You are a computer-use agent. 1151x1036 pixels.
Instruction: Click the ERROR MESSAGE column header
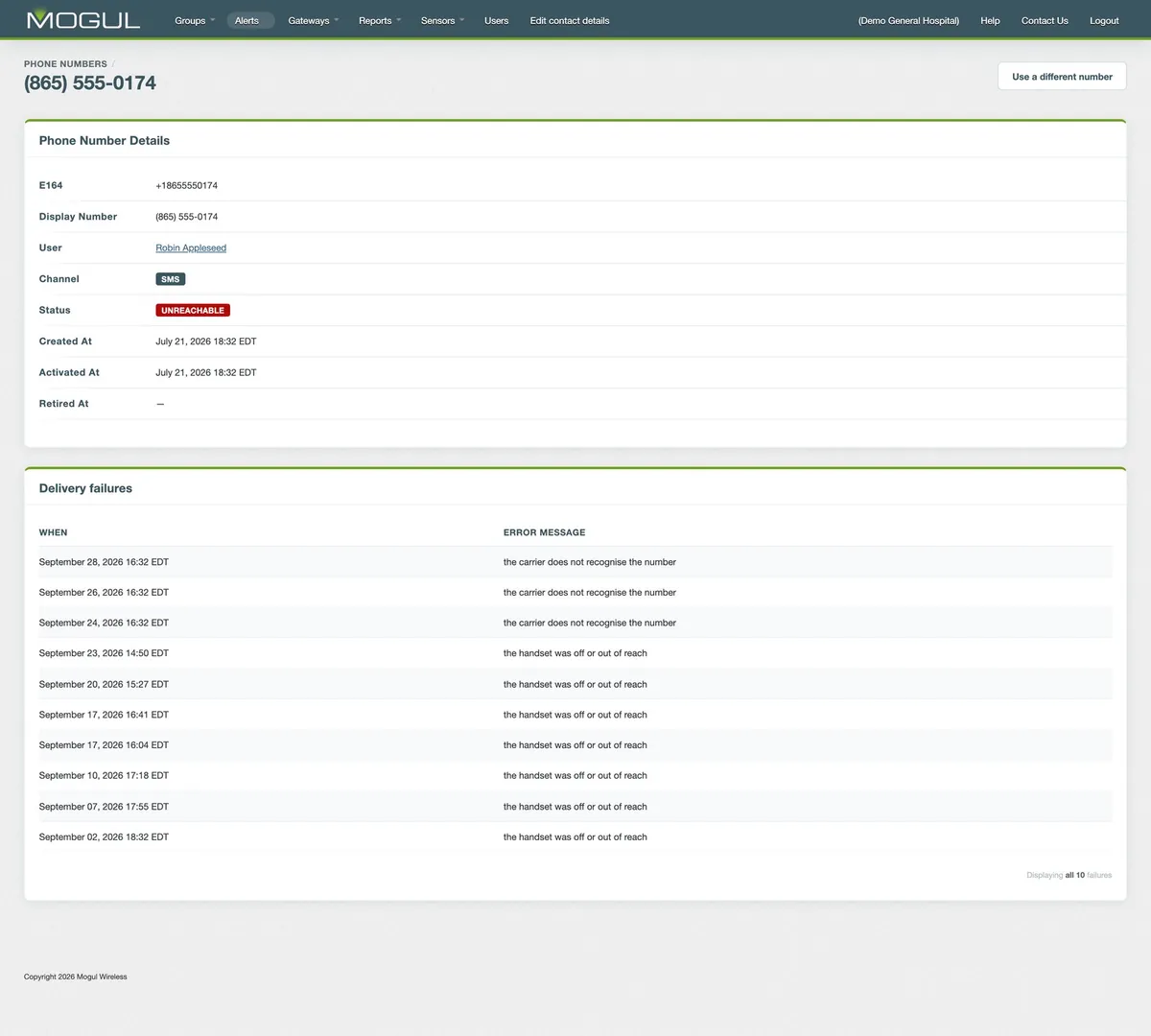(x=544, y=532)
